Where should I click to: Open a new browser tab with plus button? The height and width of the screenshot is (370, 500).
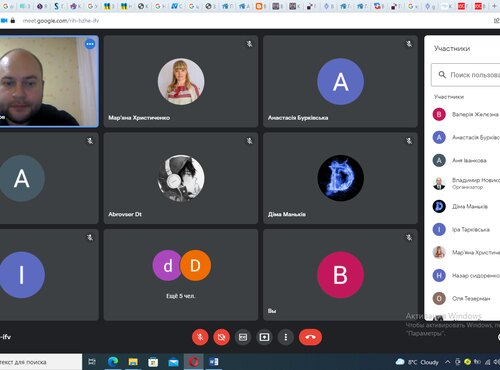pos(495,6)
